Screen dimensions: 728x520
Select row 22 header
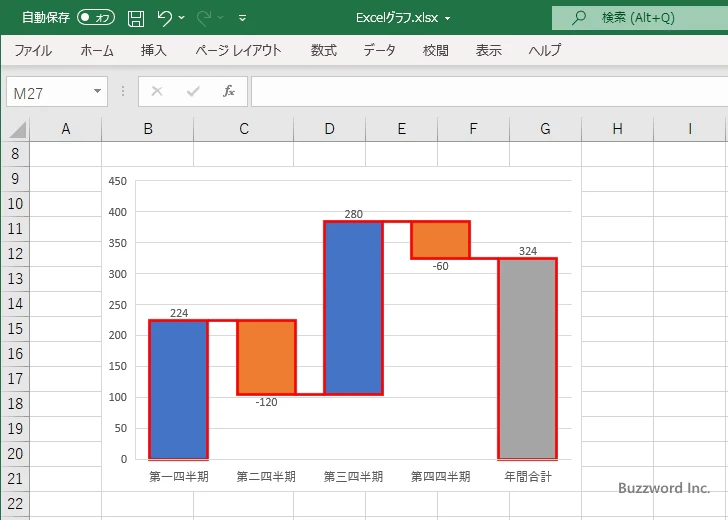click(x=15, y=504)
